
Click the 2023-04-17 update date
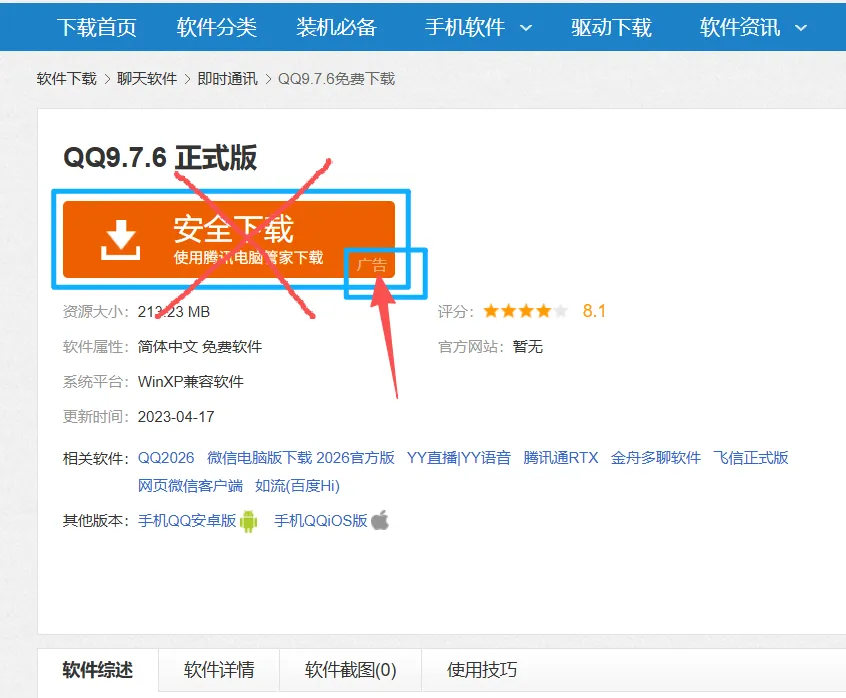tap(176, 417)
